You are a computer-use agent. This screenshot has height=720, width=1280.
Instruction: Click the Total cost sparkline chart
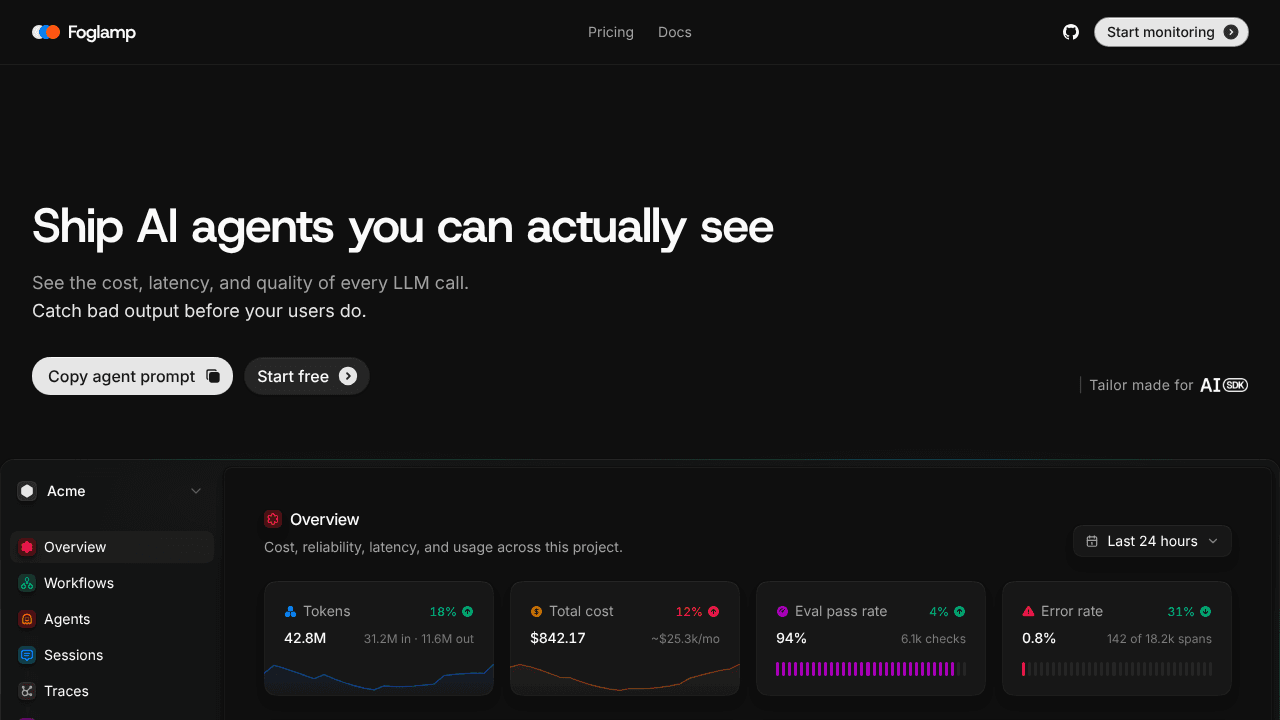click(625, 677)
